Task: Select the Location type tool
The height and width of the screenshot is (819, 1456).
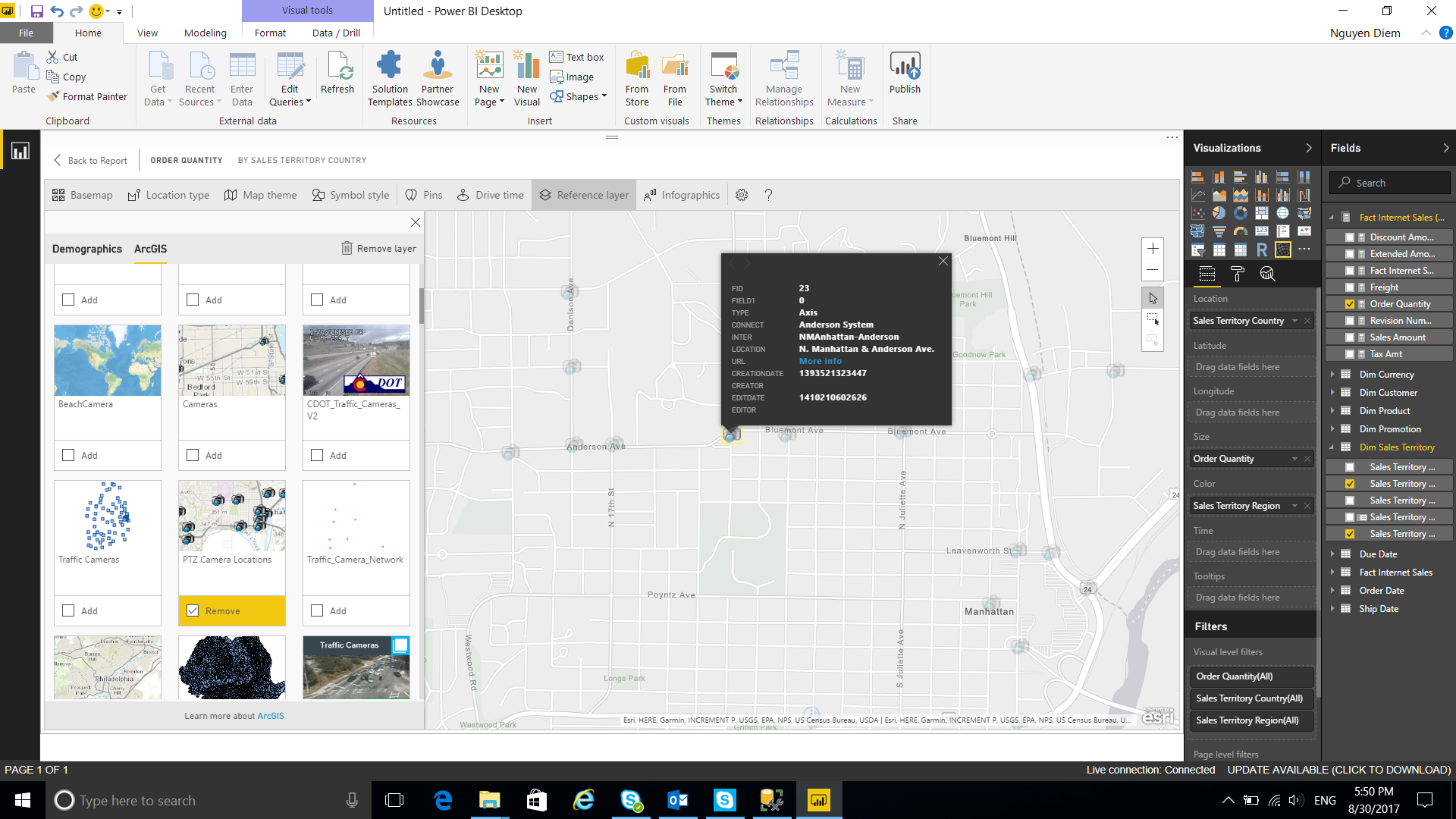Action: click(x=168, y=195)
